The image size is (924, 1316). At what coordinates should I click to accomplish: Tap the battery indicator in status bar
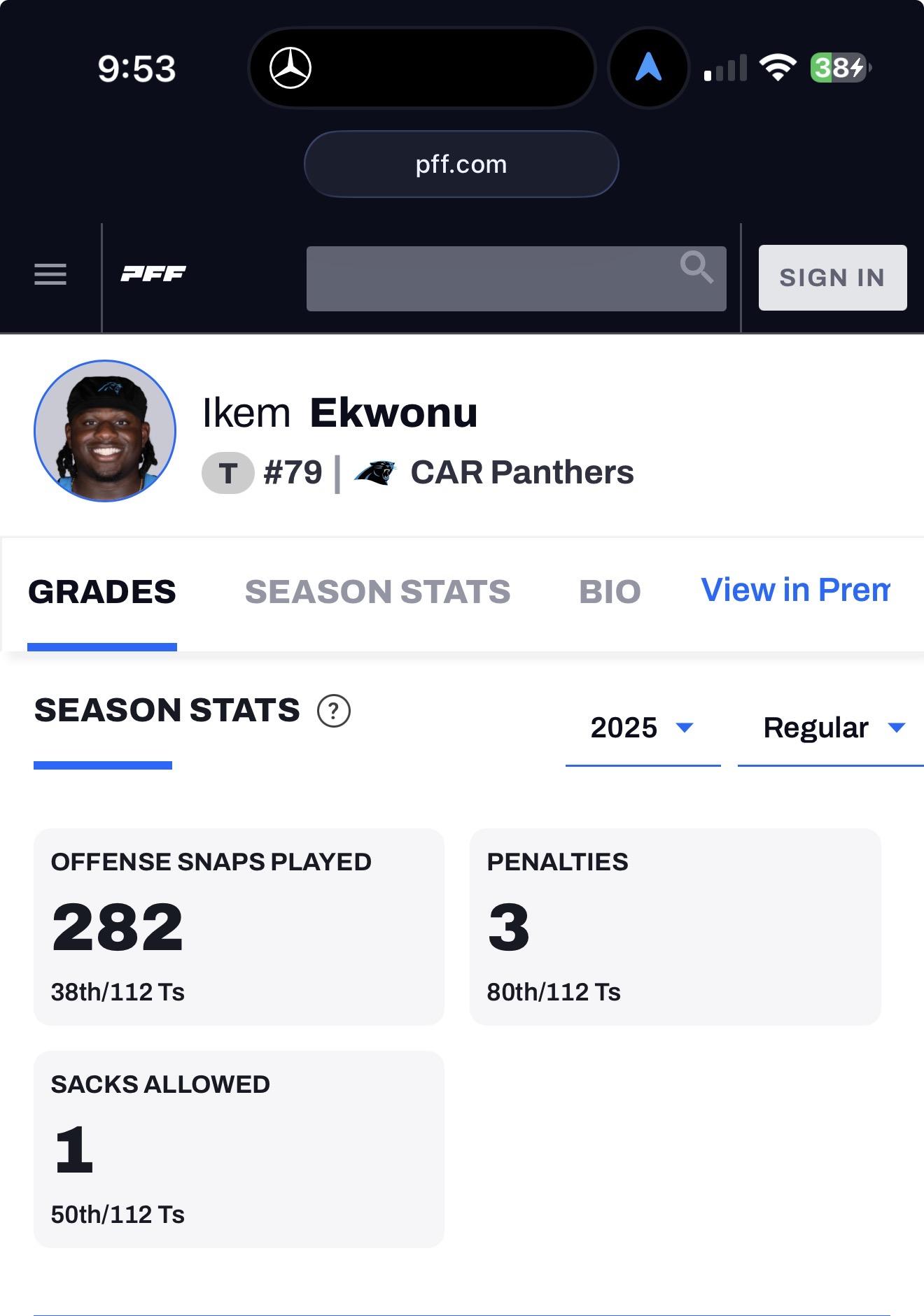(x=839, y=68)
